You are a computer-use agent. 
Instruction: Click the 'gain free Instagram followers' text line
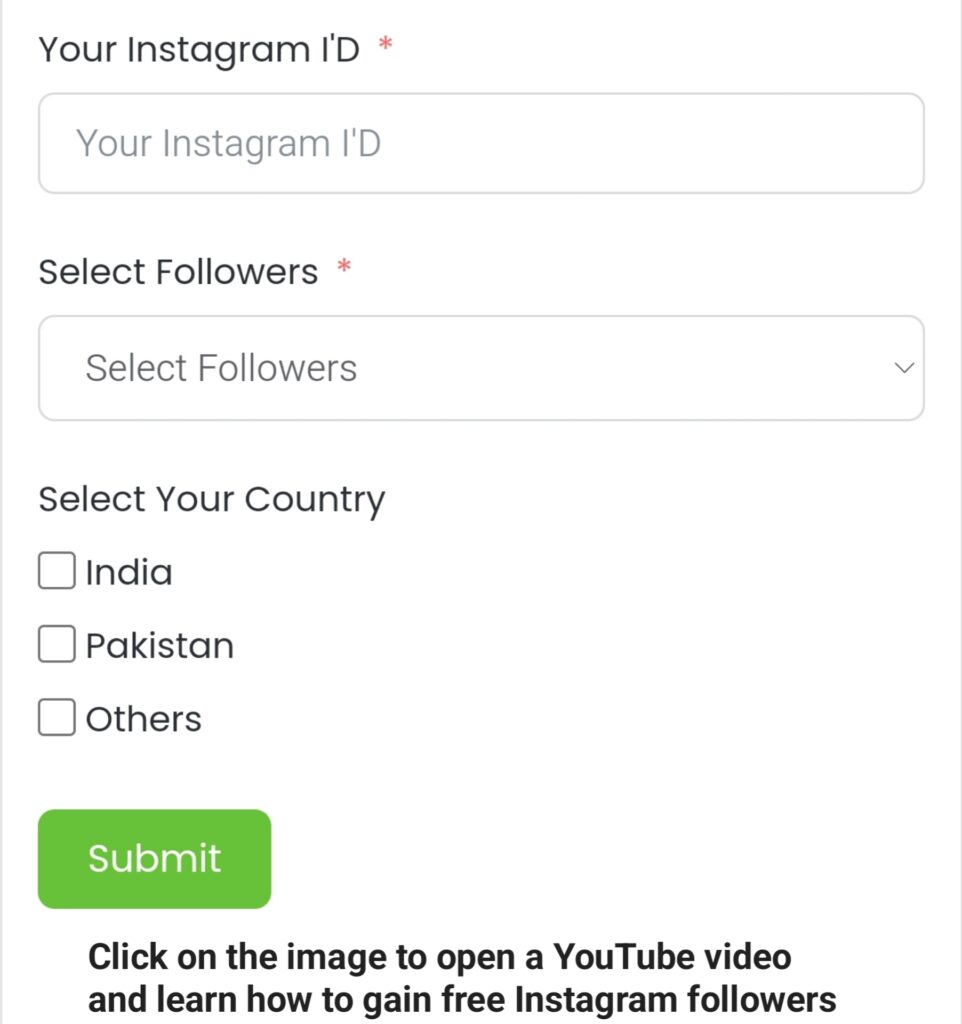(x=462, y=999)
